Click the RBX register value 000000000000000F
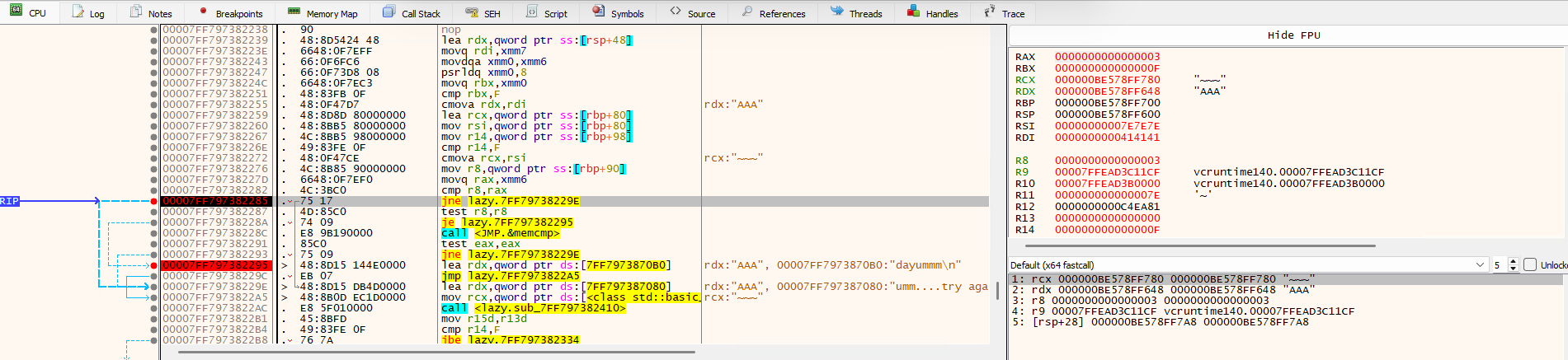 click(1107, 68)
